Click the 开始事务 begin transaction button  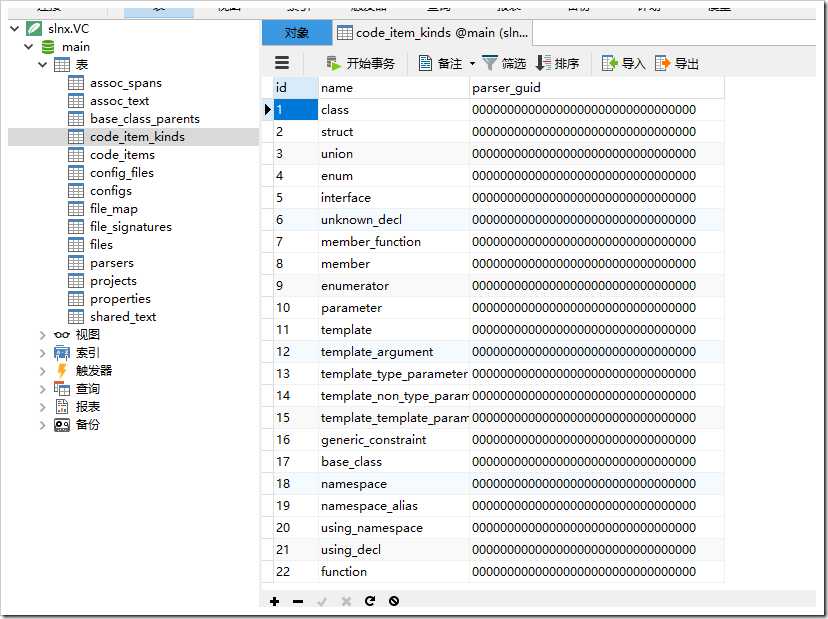tap(361, 63)
